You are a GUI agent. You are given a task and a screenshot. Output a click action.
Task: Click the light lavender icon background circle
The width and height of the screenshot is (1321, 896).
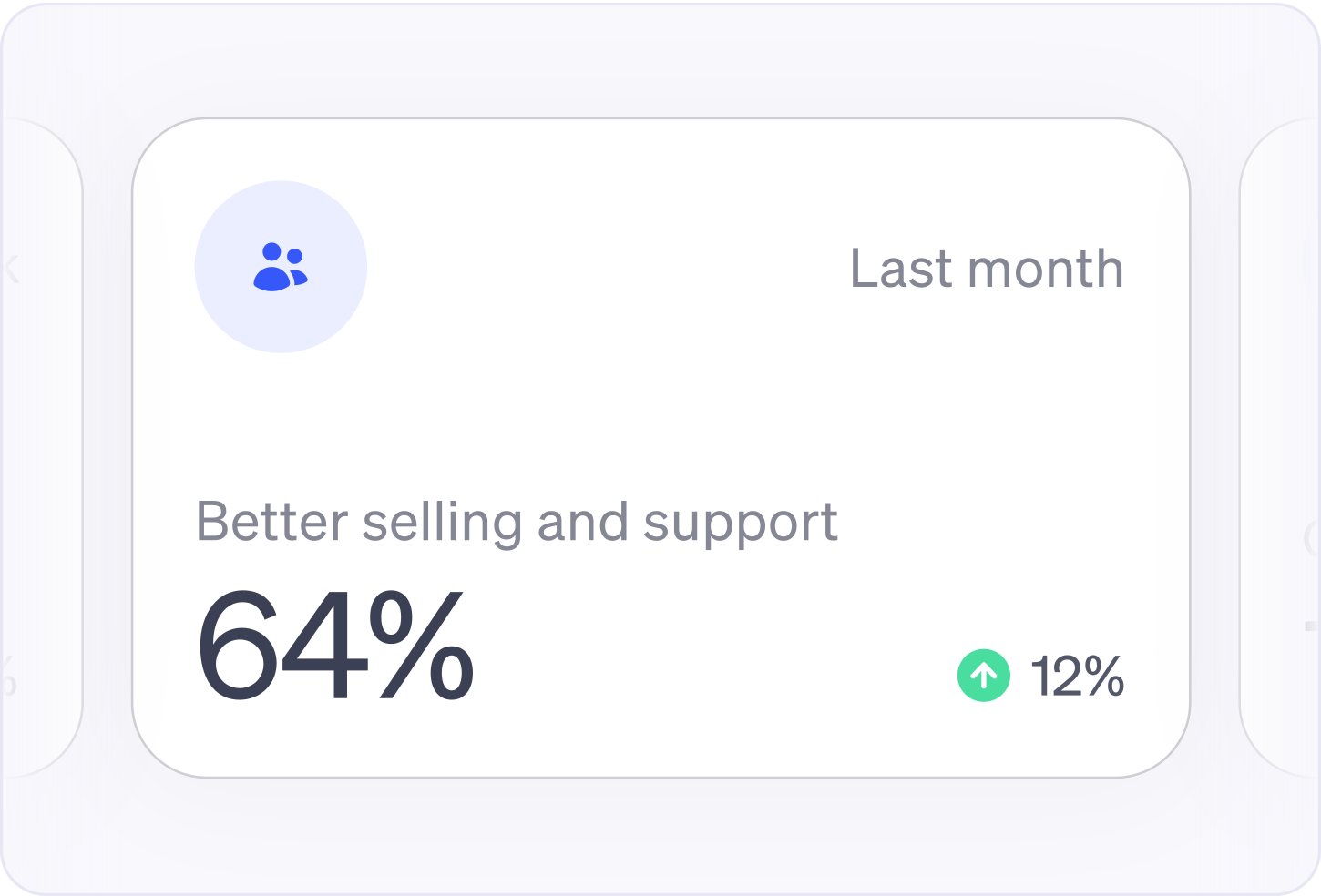click(x=280, y=266)
